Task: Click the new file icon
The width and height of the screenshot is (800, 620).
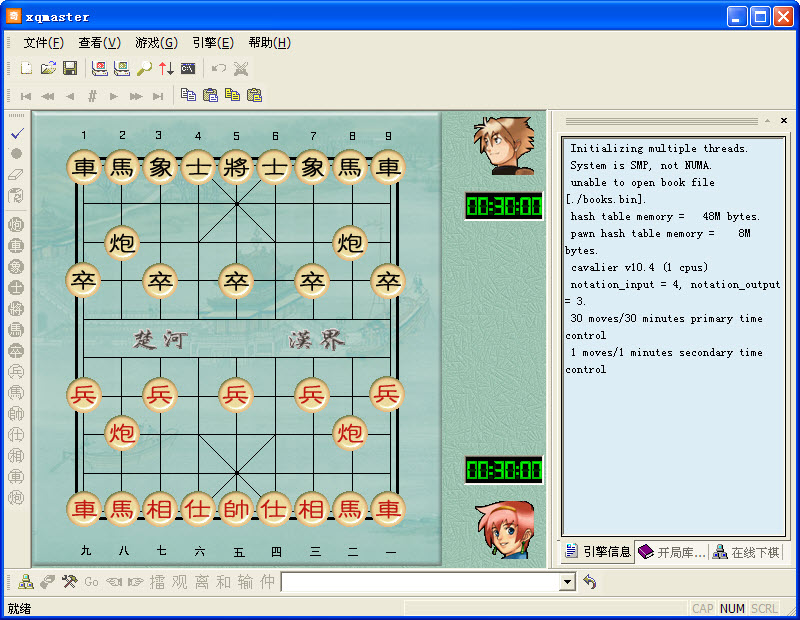Action: click(26, 68)
